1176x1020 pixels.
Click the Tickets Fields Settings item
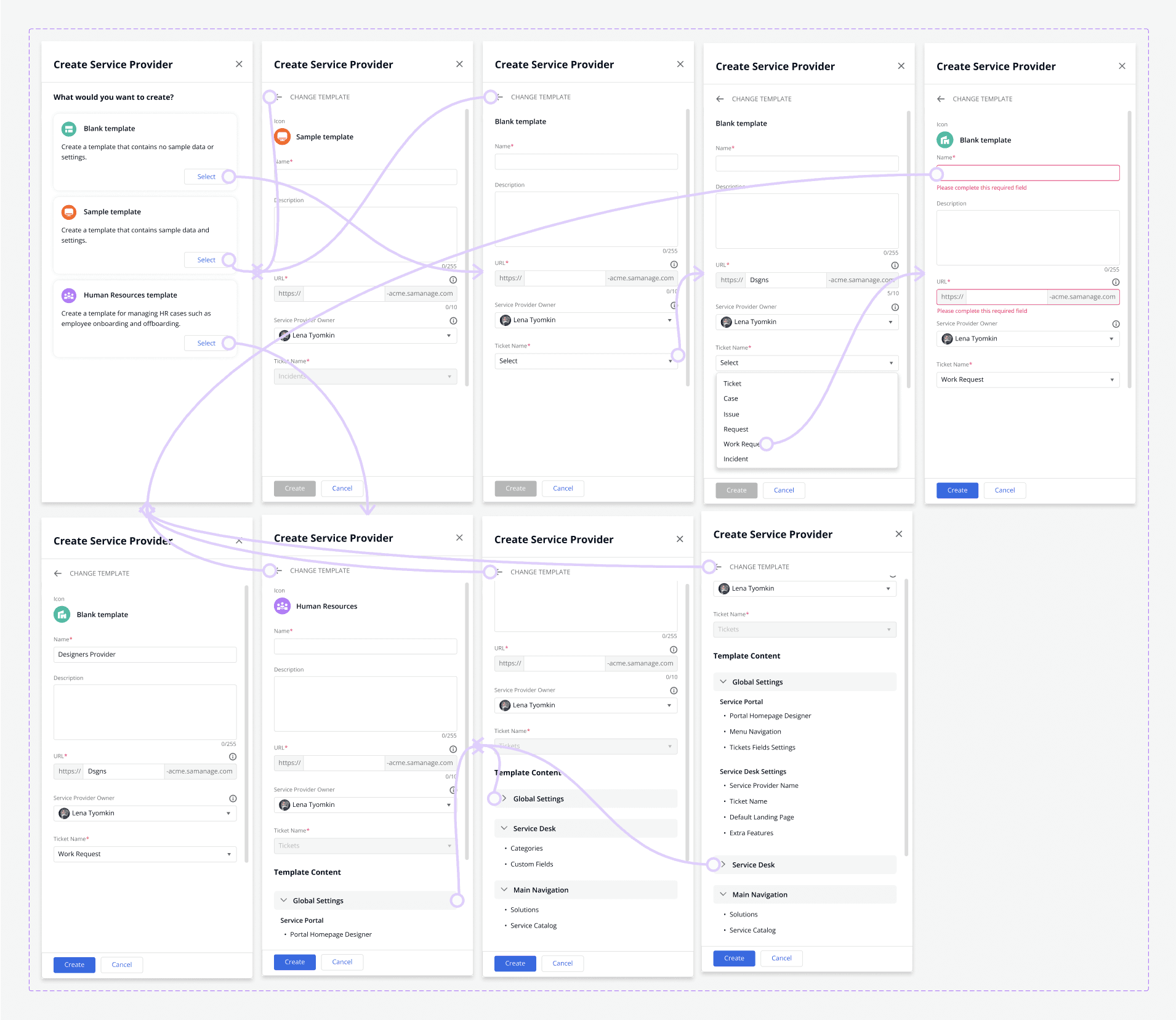click(x=762, y=748)
